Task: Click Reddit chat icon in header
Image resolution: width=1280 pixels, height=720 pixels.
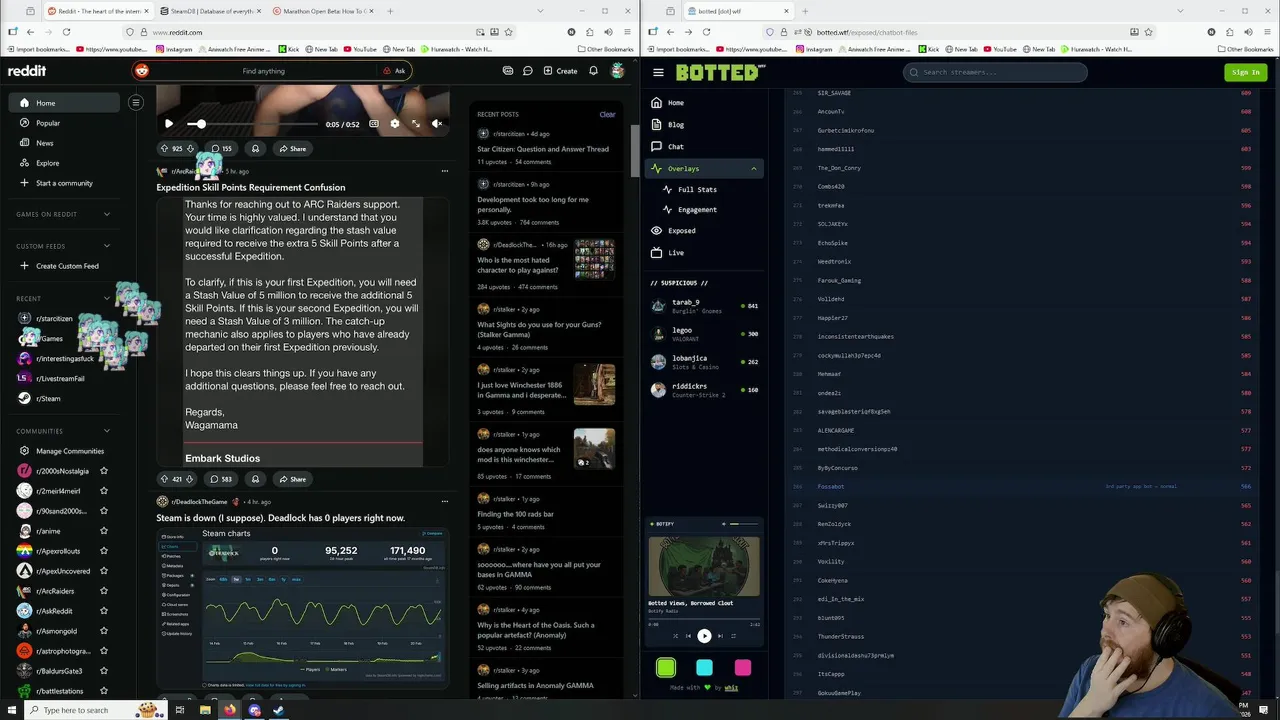Action: tap(528, 71)
